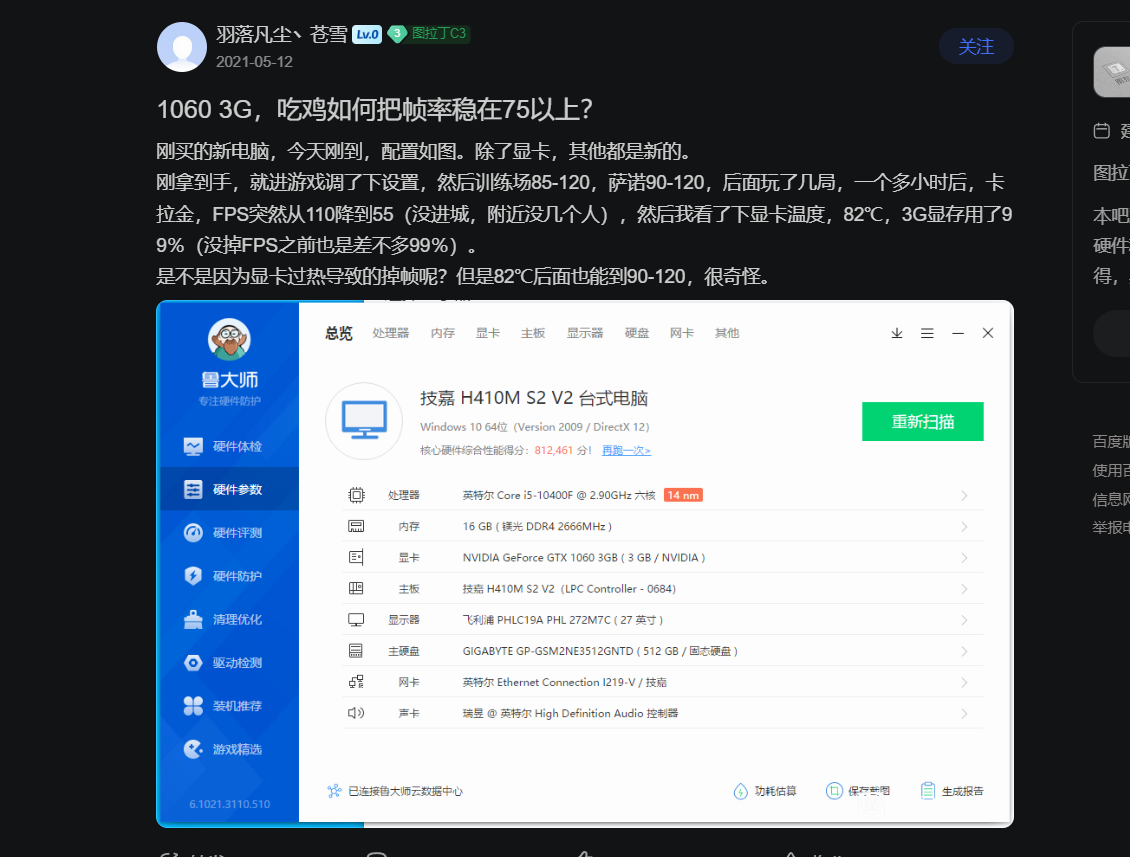1130x857 pixels.
Task: Click the Lv.0 level badge
Action: point(367,34)
